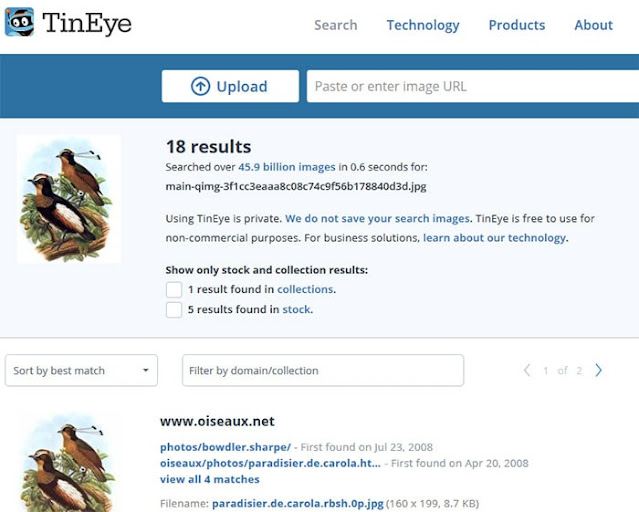The width and height of the screenshot is (639, 512).
Task: Click the www.oiseaux.net result title
Action: pyautogui.click(x=217, y=421)
